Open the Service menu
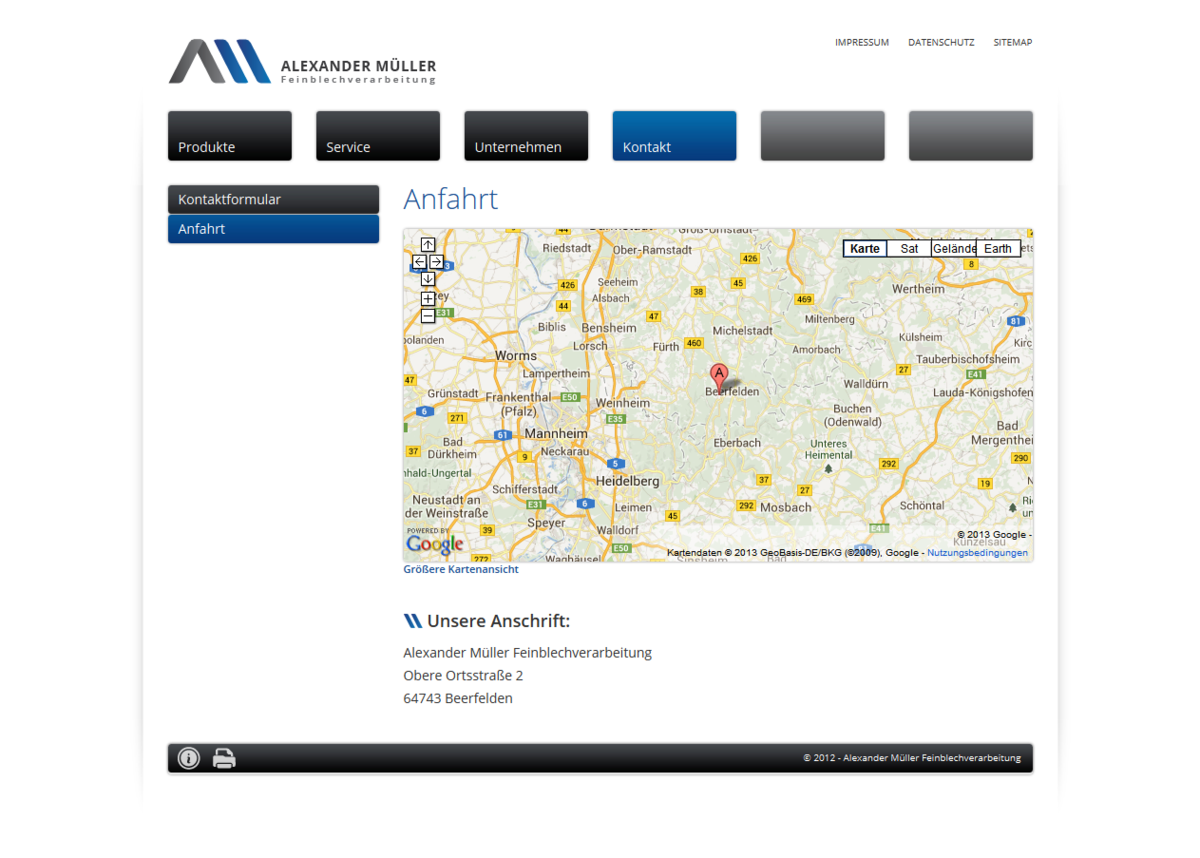 (378, 136)
